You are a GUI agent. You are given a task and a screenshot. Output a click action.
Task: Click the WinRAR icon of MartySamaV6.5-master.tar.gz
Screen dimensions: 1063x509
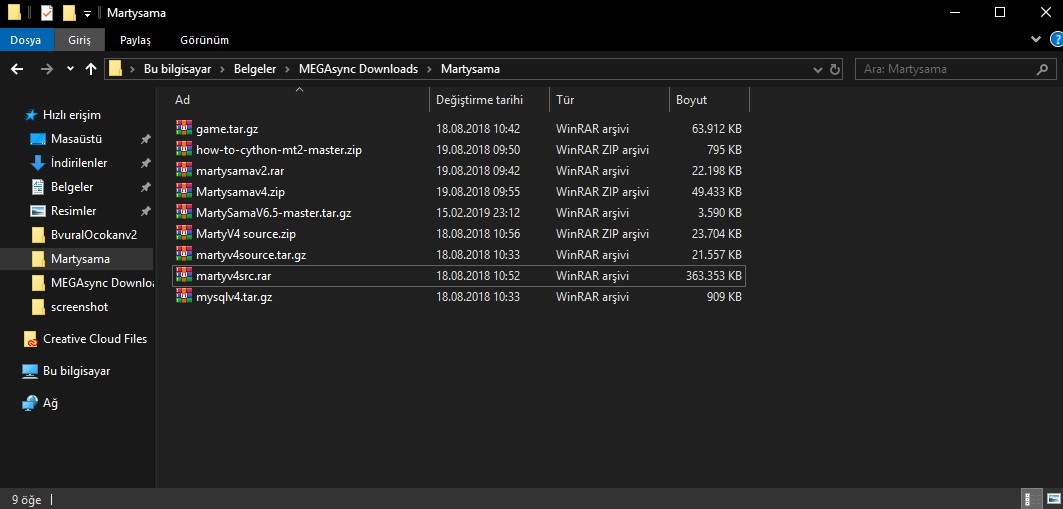pos(184,212)
